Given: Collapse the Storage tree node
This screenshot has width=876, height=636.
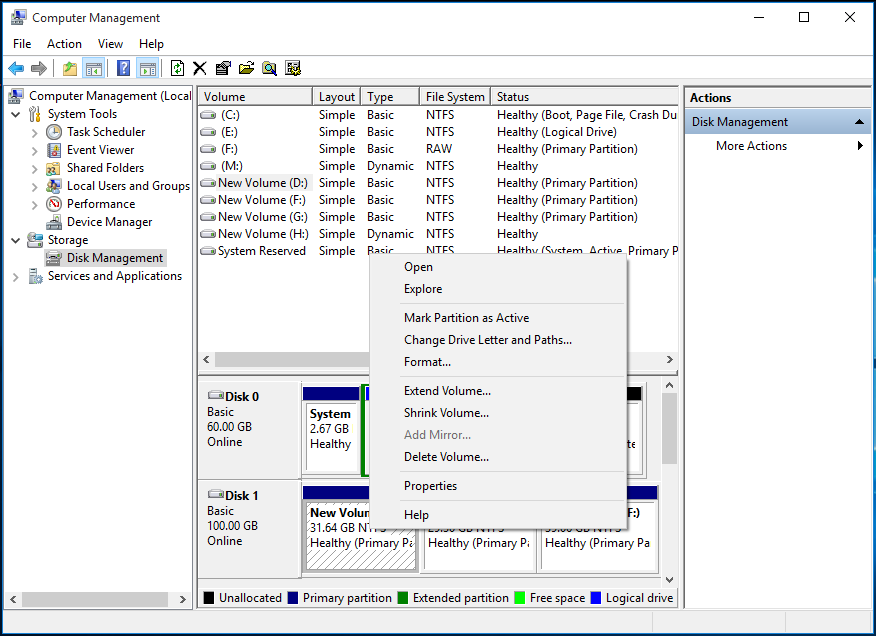Looking at the screenshot, I should pyautogui.click(x=16, y=240).
